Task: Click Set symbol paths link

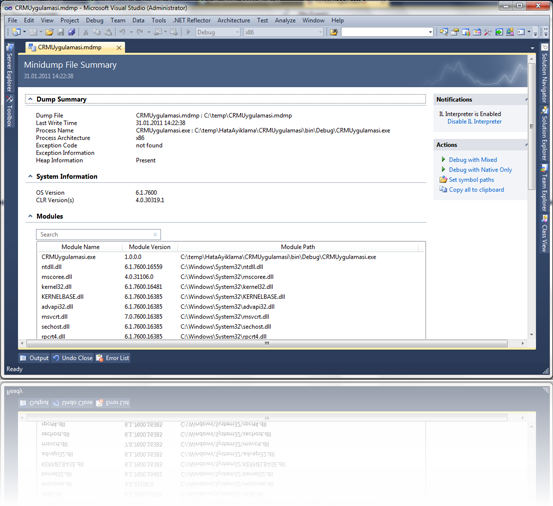Action: (471, 180)
